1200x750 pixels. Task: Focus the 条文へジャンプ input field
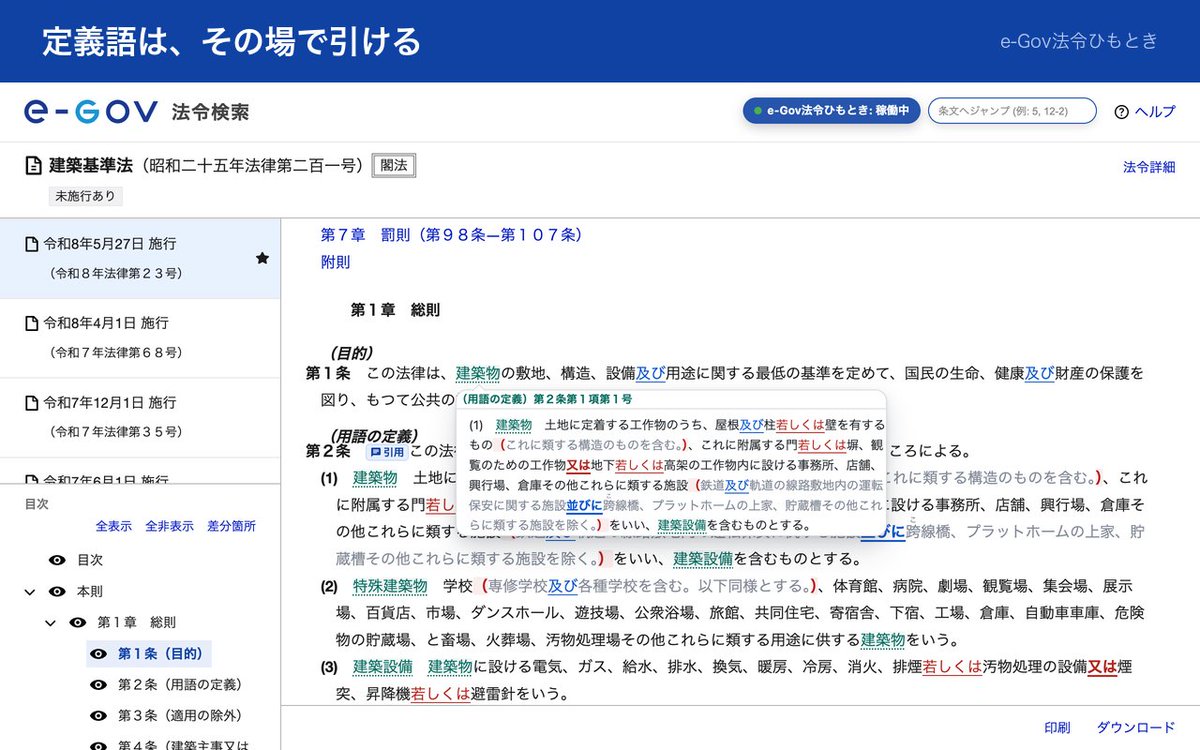pos(1012,111)
